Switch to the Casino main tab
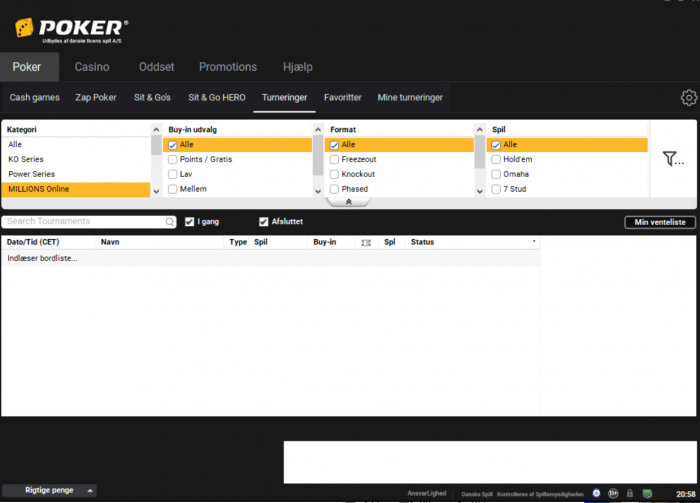Screen dimensions: 700x503 pyautogui.click(x=92, y=67)
